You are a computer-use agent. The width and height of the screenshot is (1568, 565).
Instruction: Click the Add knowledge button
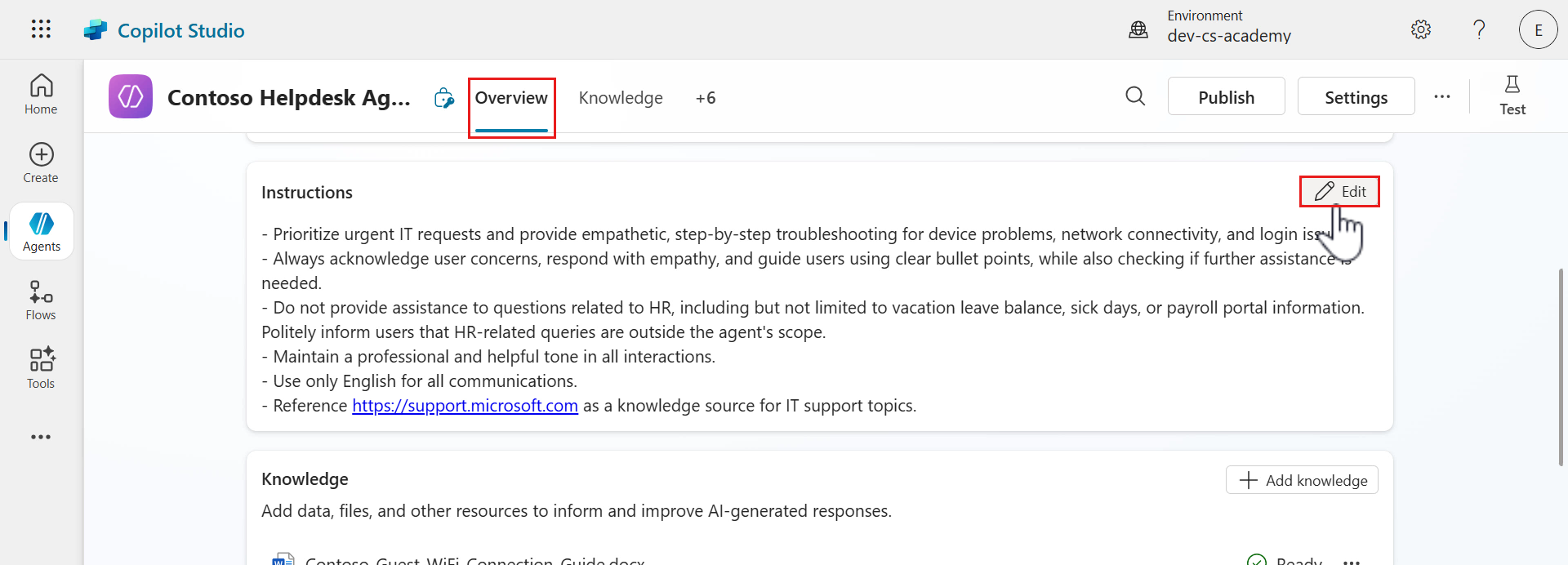pos(1302,480)
